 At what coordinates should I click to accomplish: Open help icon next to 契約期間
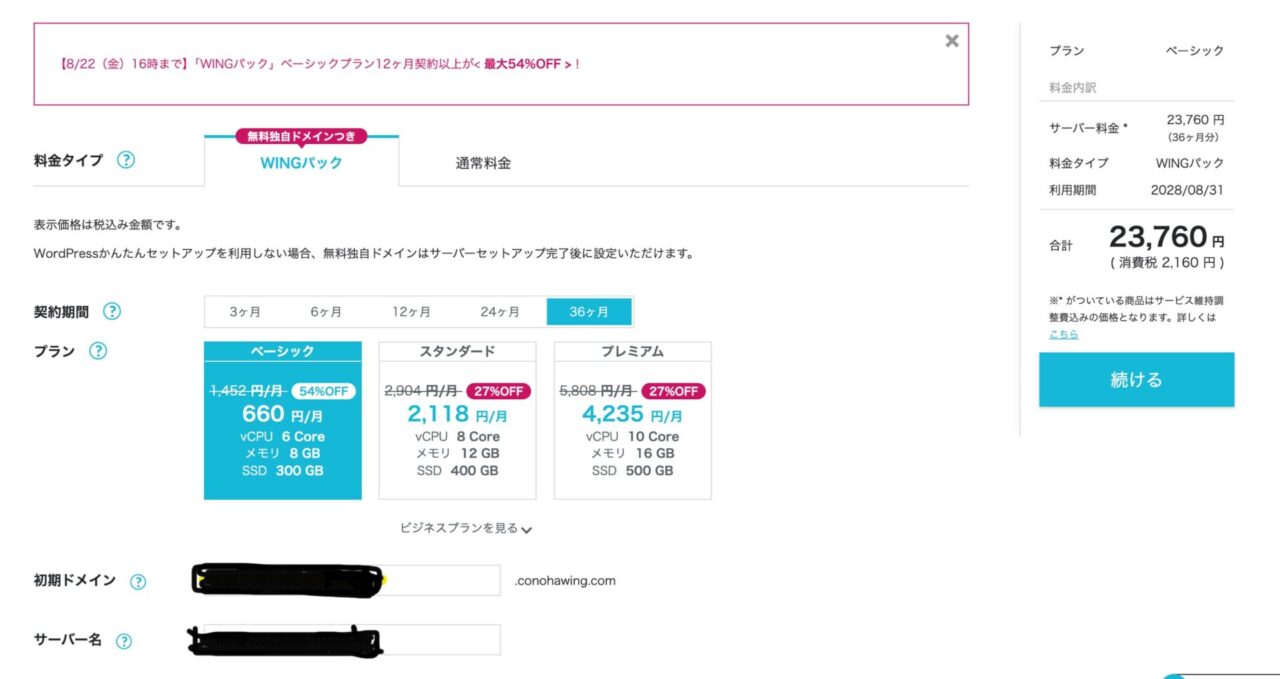(x=112, y=311)
